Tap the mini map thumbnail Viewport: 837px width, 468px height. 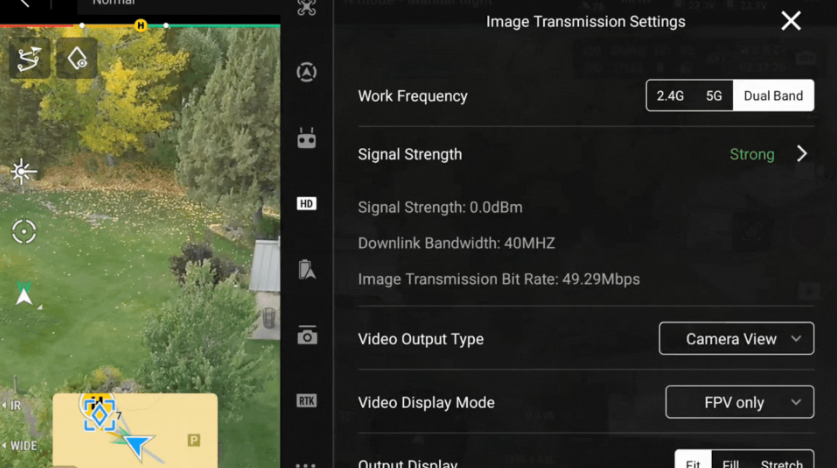(135, 428)
